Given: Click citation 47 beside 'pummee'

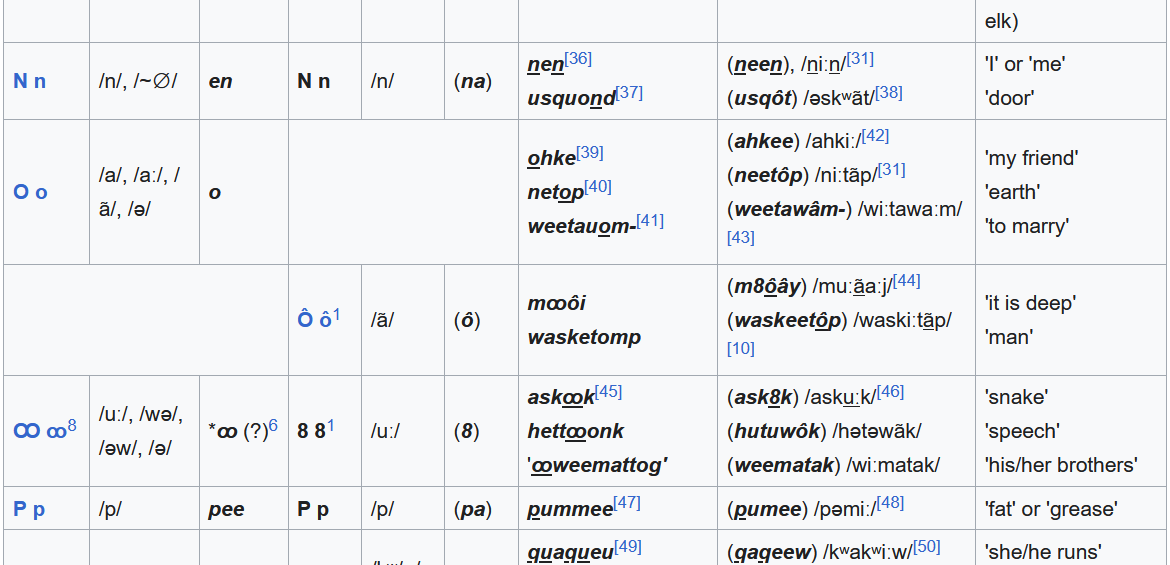Looking at the screenshot, I should point(627,503).
